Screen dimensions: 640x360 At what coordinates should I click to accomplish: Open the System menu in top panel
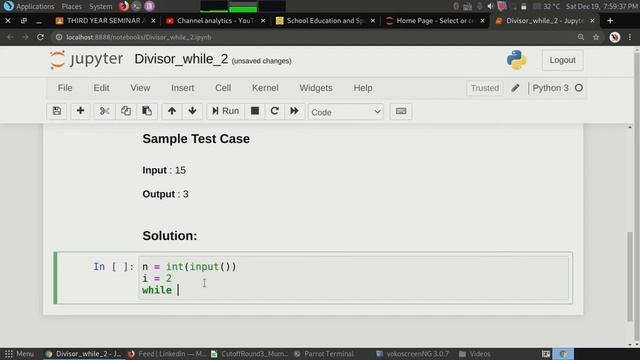(x=100, y=6)
